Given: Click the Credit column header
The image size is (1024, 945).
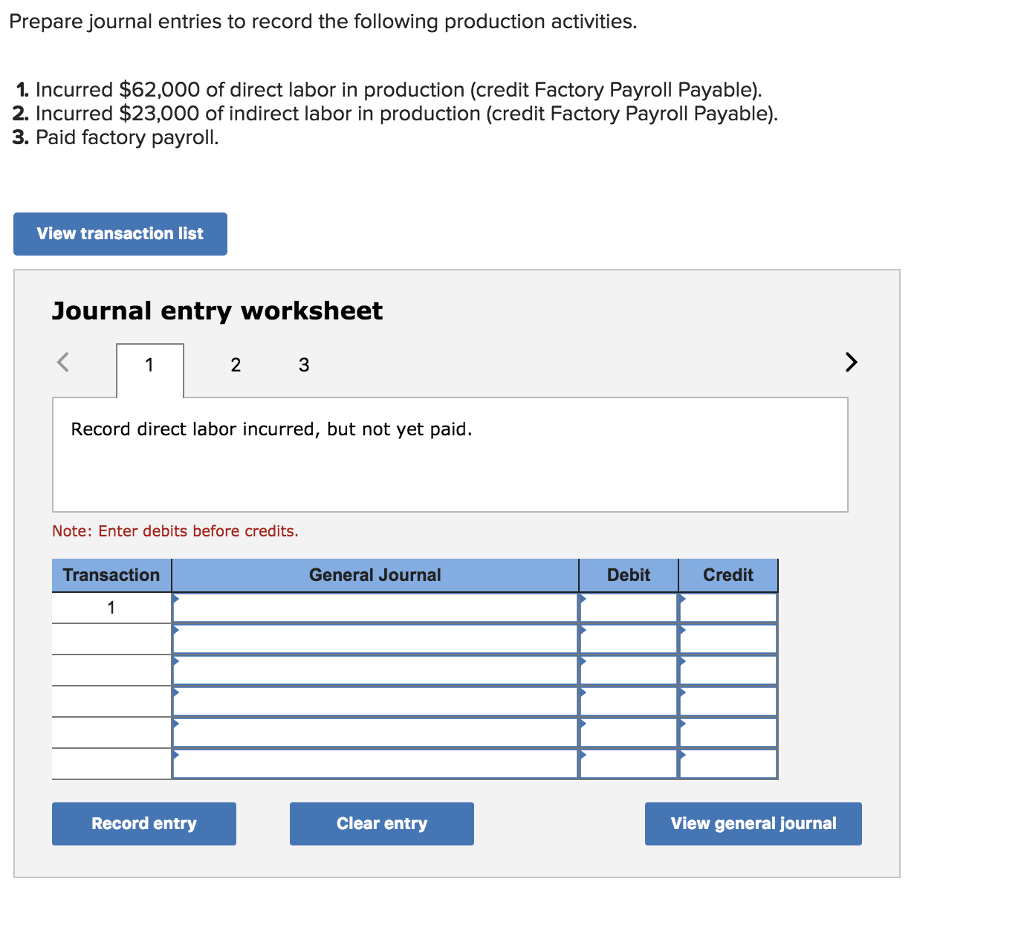Looking at the screenshot, I should coord(728,575).
